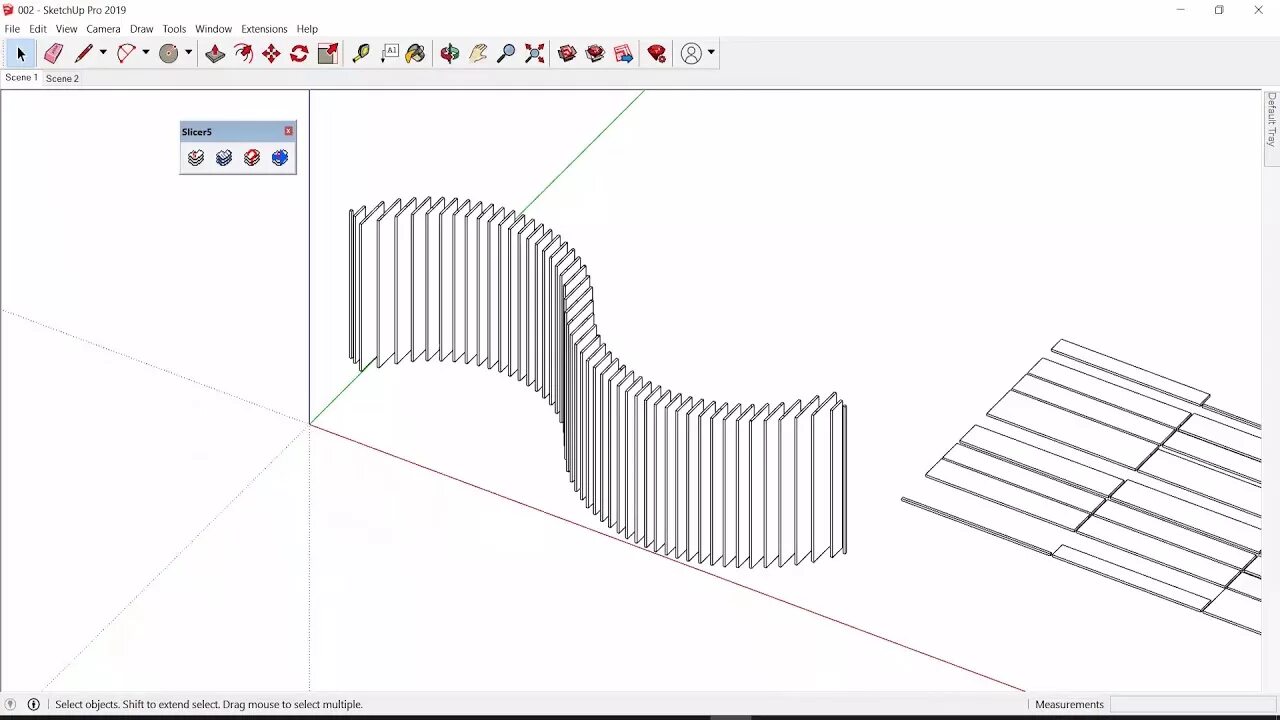Switch to the Scene 1 tab

pos(21,78)
